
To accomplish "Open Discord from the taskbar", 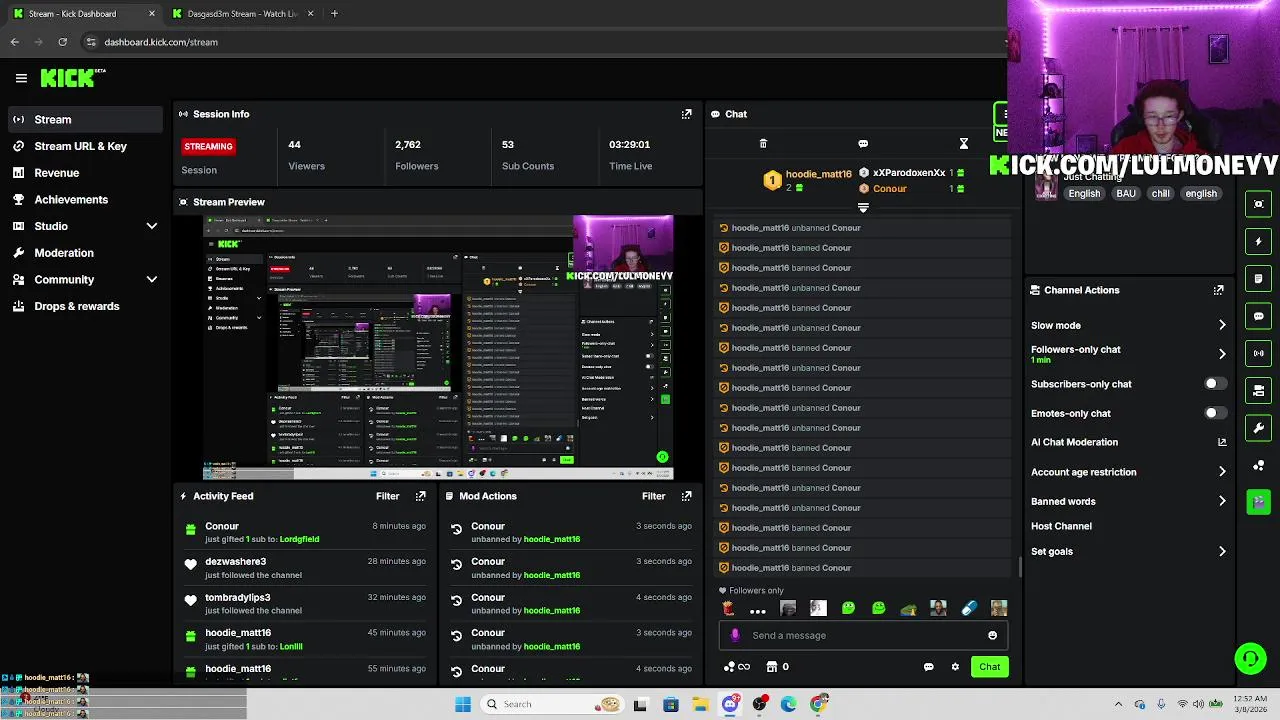I will point(730,704).
